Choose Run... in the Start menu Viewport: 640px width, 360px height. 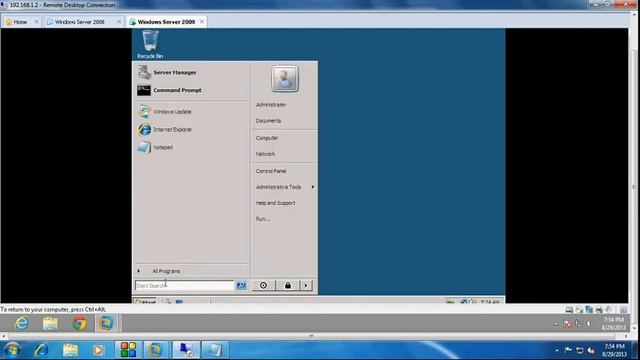[x=263, y=219]
